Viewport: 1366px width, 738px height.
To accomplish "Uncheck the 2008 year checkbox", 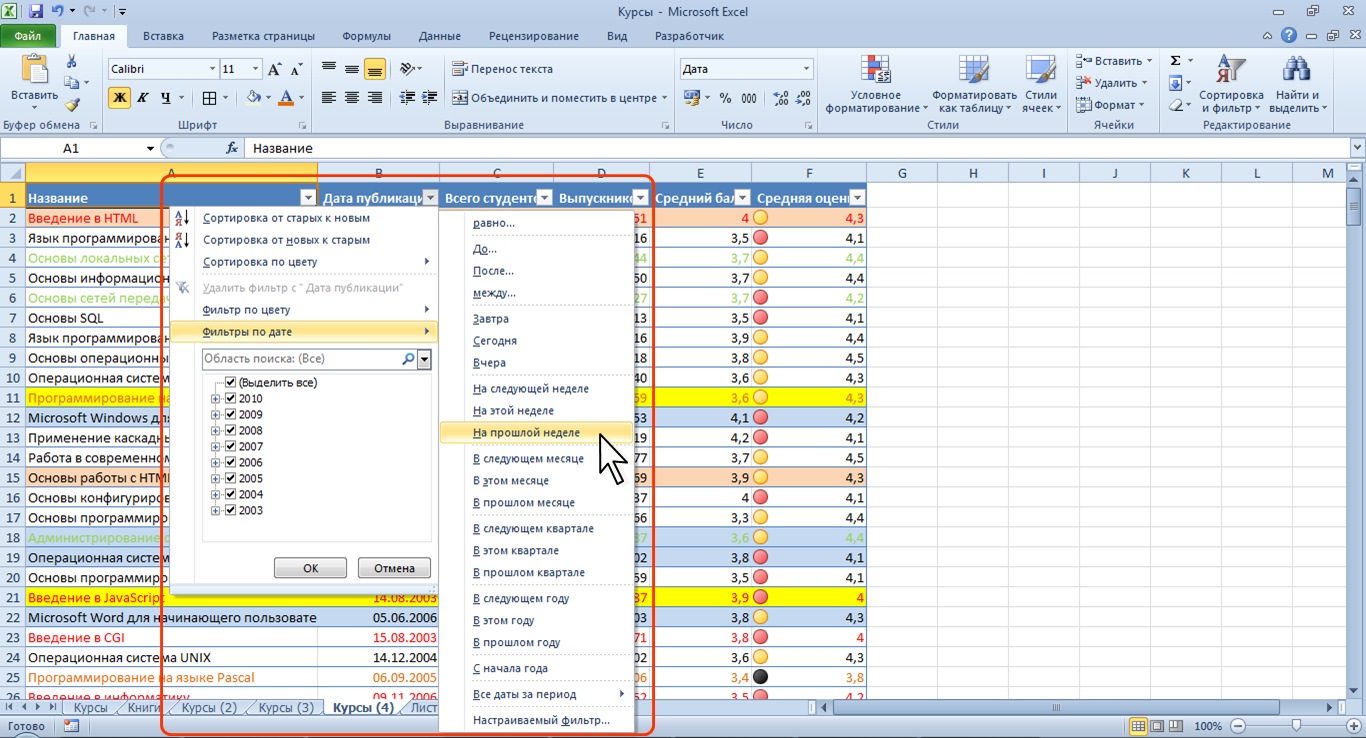I will pos(231,431).
